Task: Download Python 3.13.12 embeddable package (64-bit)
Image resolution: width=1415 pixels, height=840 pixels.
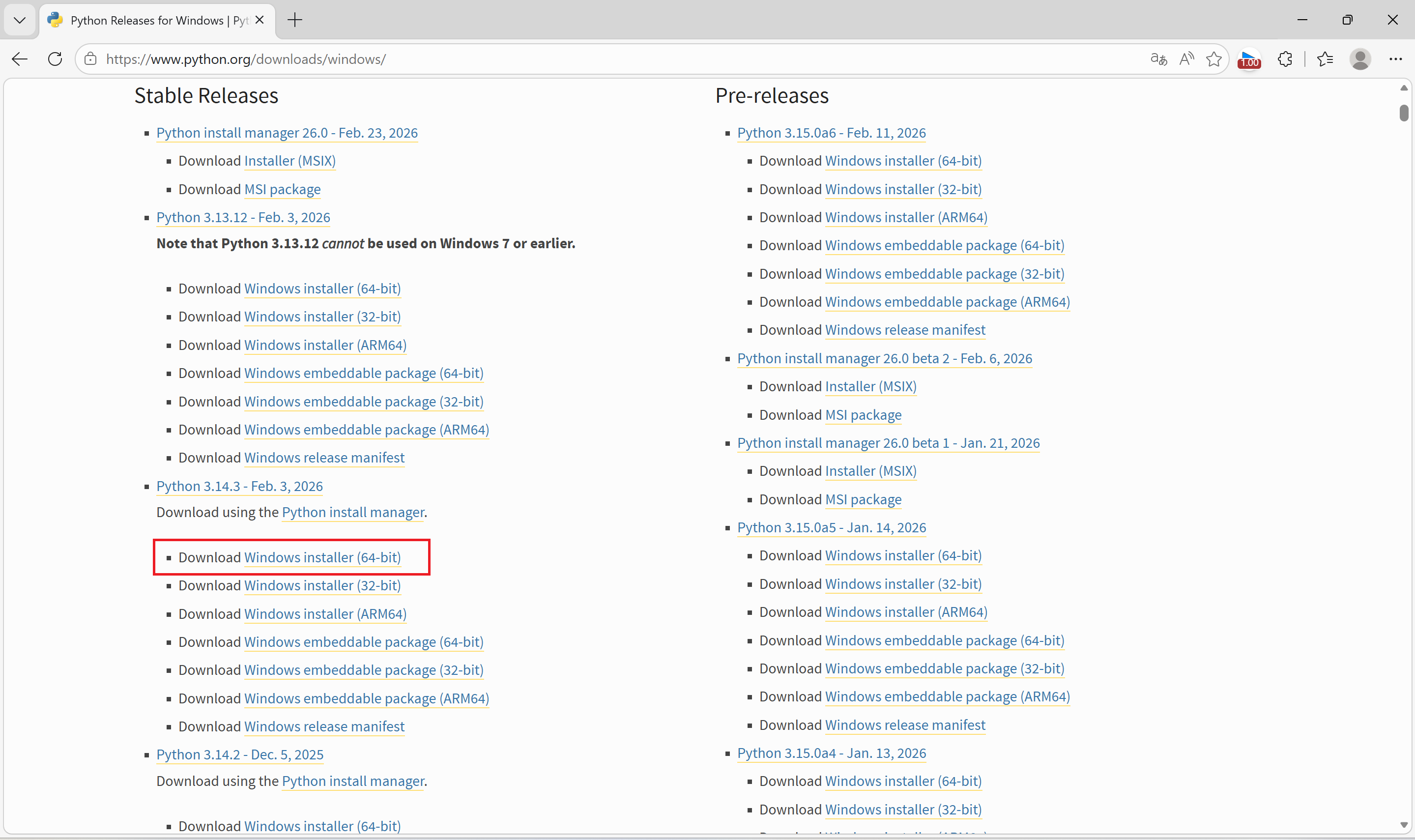Action: click(364, 374)
